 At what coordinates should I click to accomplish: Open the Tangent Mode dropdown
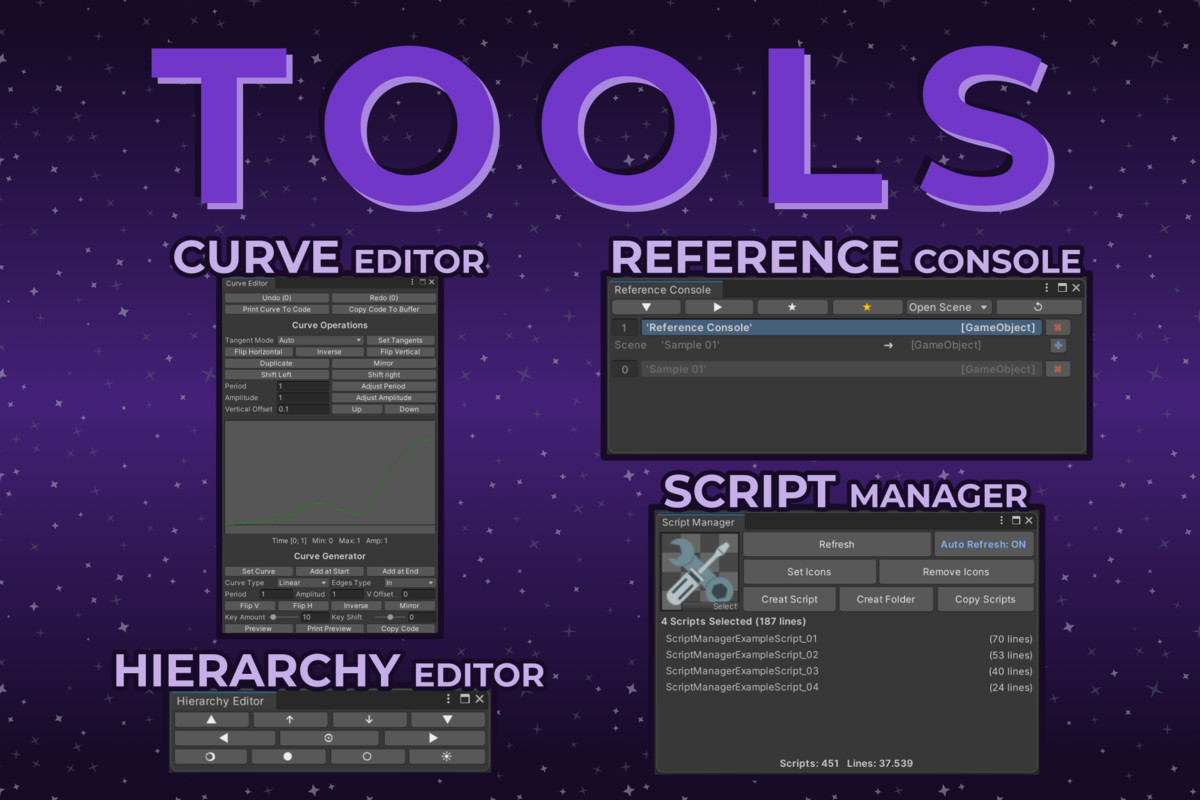[x=320, y=340]
